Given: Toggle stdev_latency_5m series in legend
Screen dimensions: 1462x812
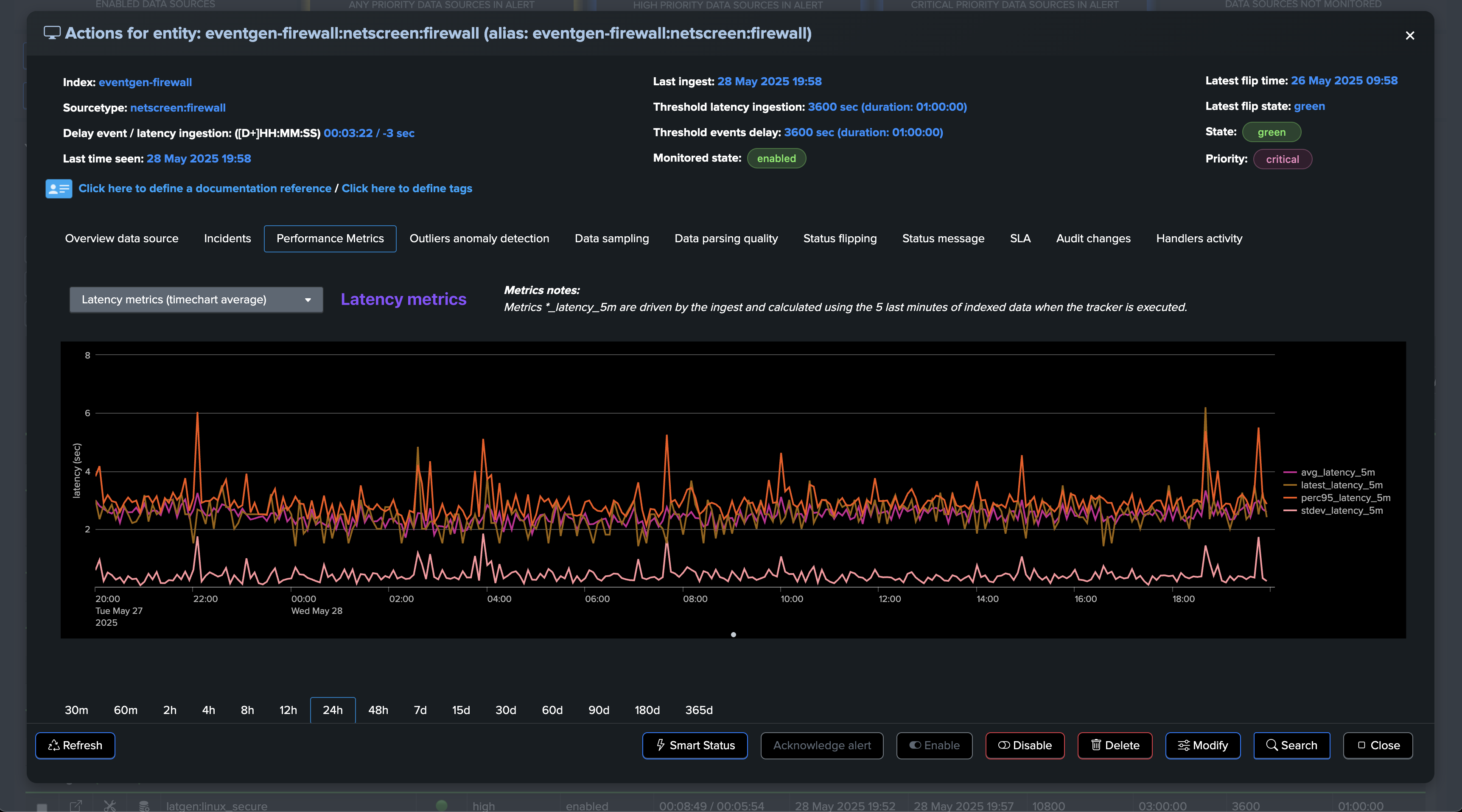Looking at the screenshot, I should [x=1341, y=511].
